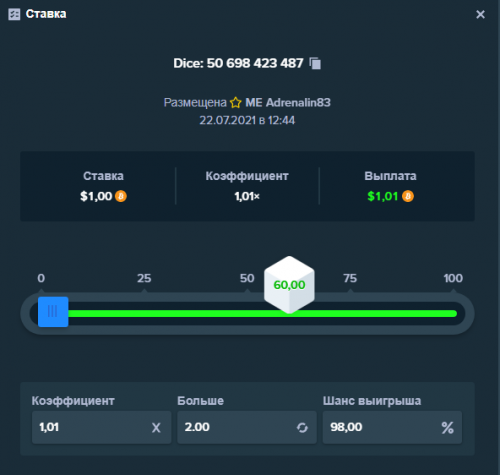Click the bitcoin icon next to $1,00

[121, 196]
